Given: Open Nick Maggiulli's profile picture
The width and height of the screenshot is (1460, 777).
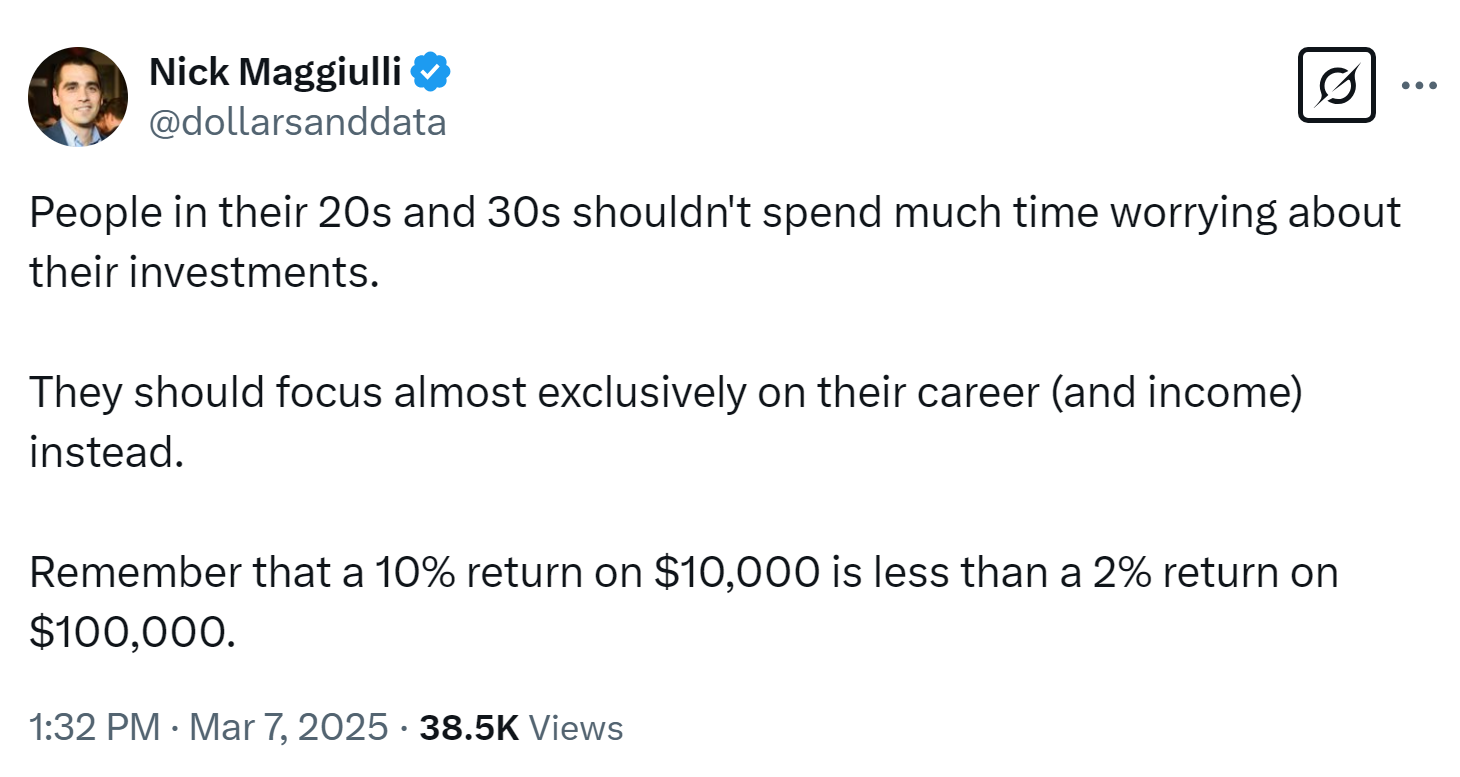Looking at the screenshot, I should 78,97.
